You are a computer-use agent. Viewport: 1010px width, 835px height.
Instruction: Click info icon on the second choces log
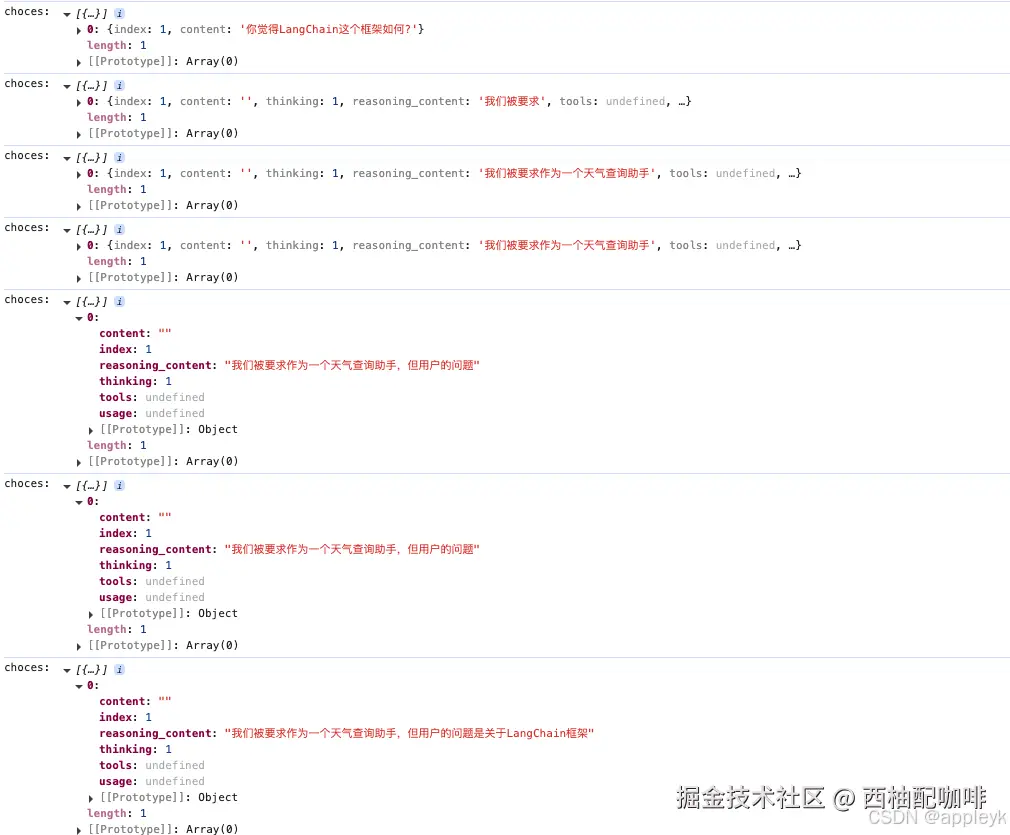point(118,85)
